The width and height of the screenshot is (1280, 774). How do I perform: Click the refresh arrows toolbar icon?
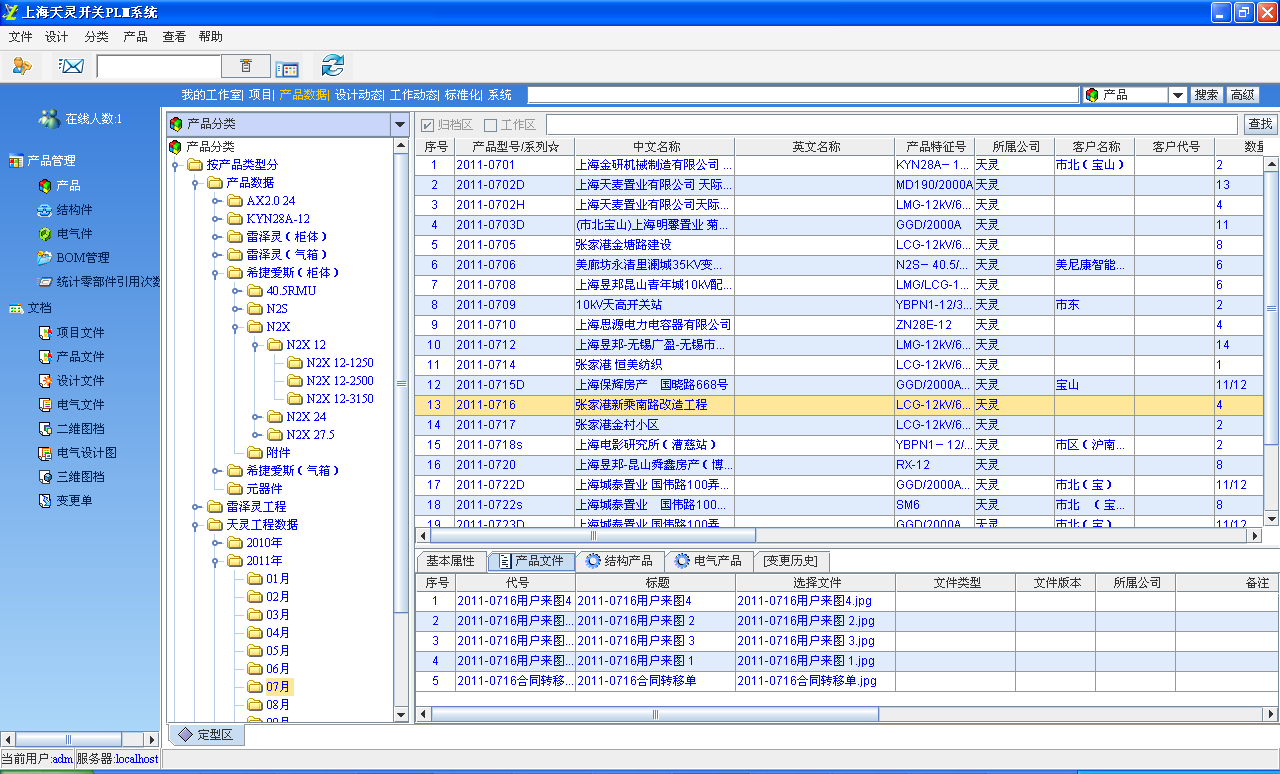point(332,67)
